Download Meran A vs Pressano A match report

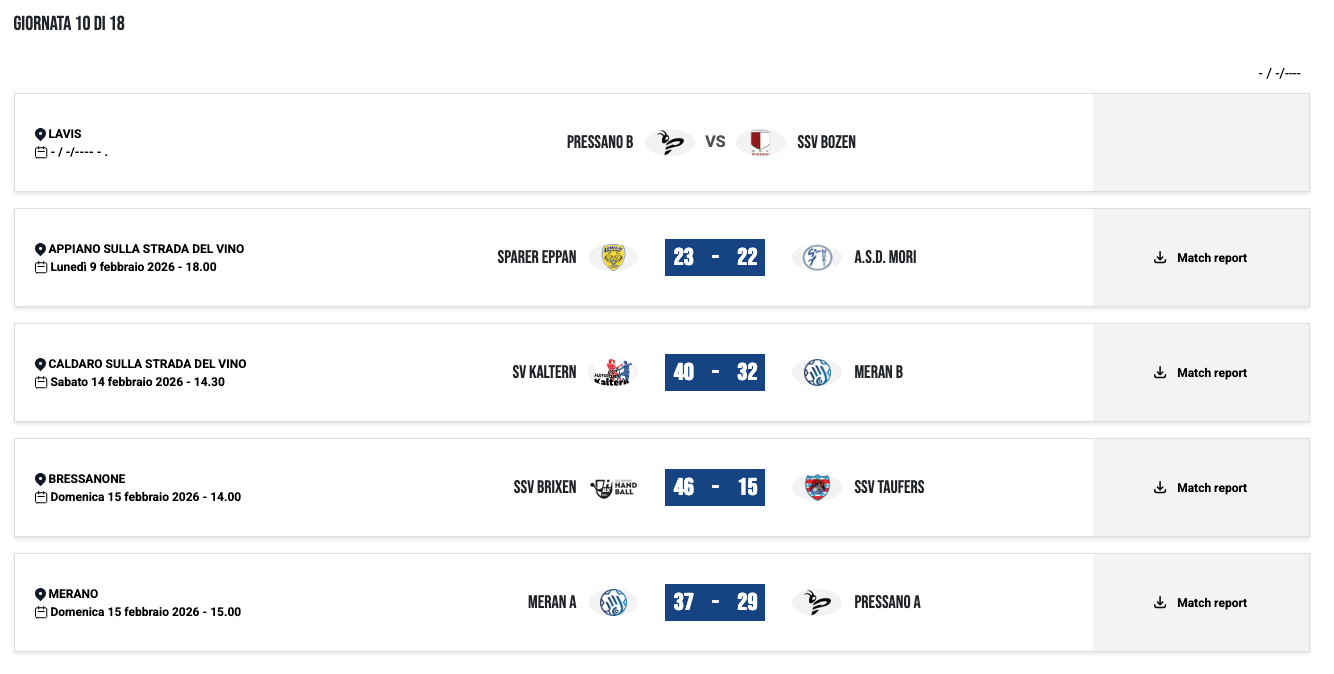[x=1200, y=603]
